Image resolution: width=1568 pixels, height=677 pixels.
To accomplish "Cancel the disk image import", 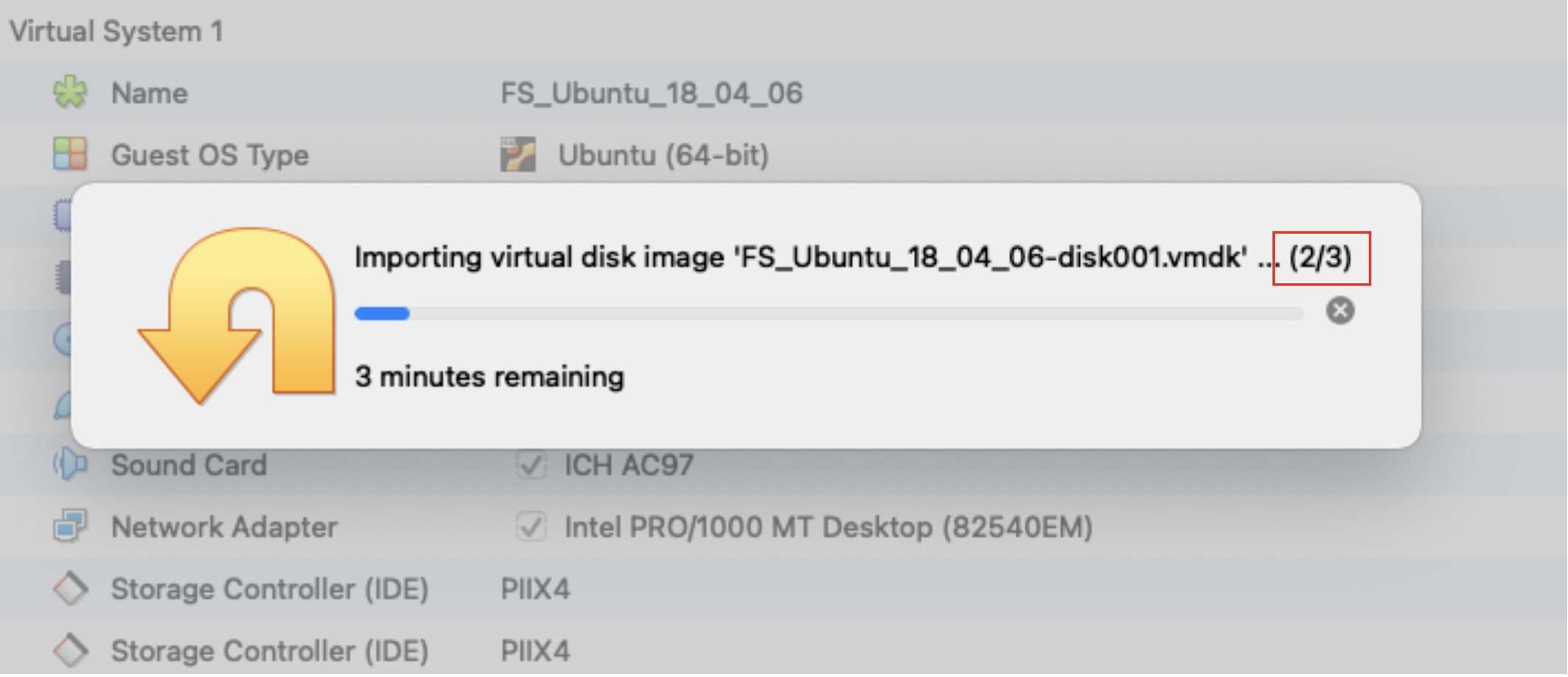I will tap(1339, 310).
